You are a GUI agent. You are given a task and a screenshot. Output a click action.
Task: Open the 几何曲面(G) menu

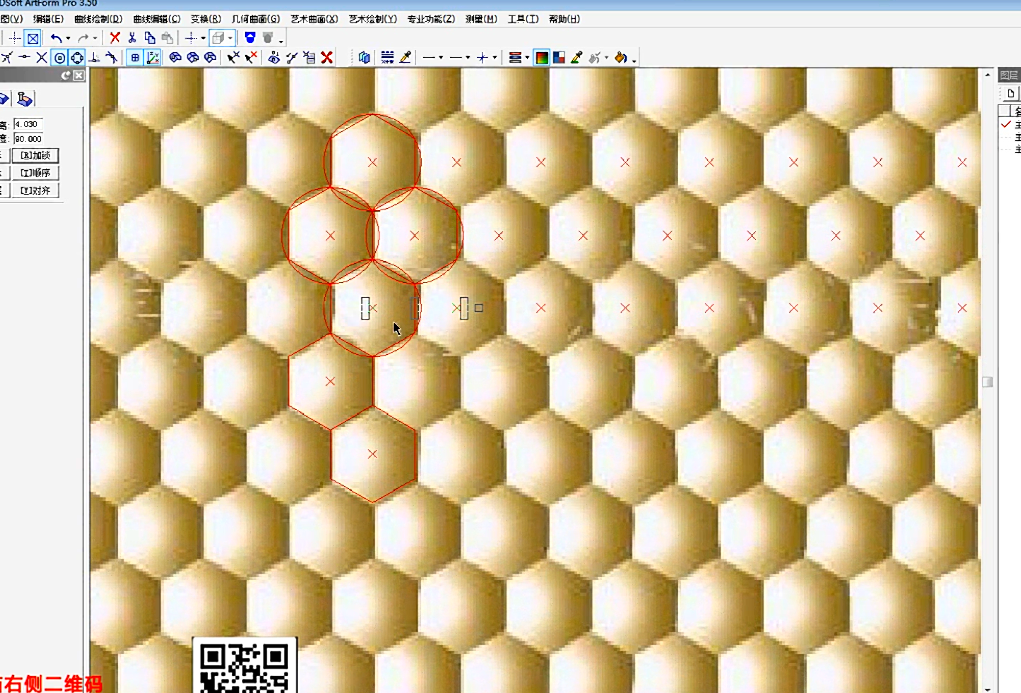click(256, 19)
